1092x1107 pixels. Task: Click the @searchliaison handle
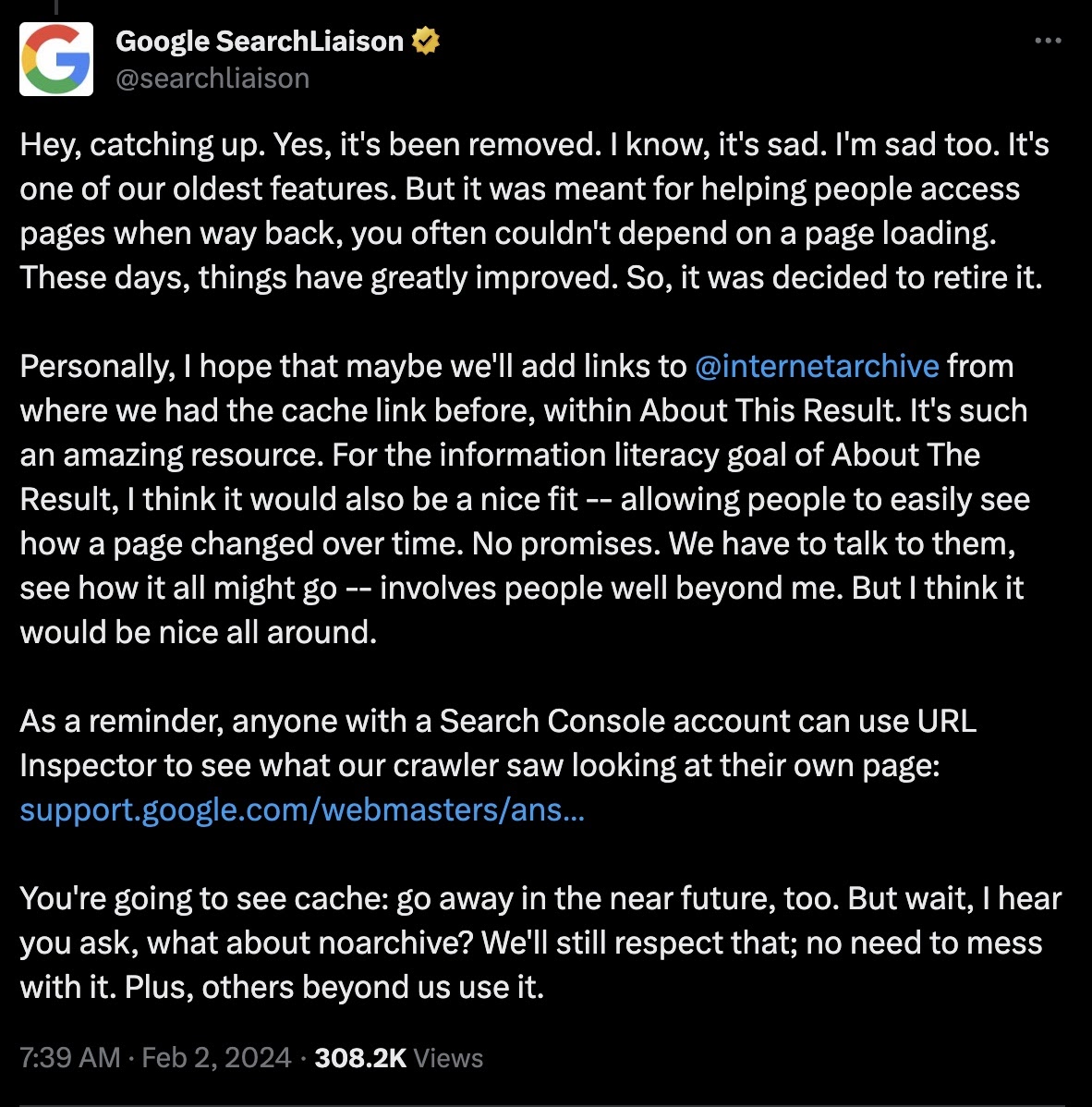point(212,79)
